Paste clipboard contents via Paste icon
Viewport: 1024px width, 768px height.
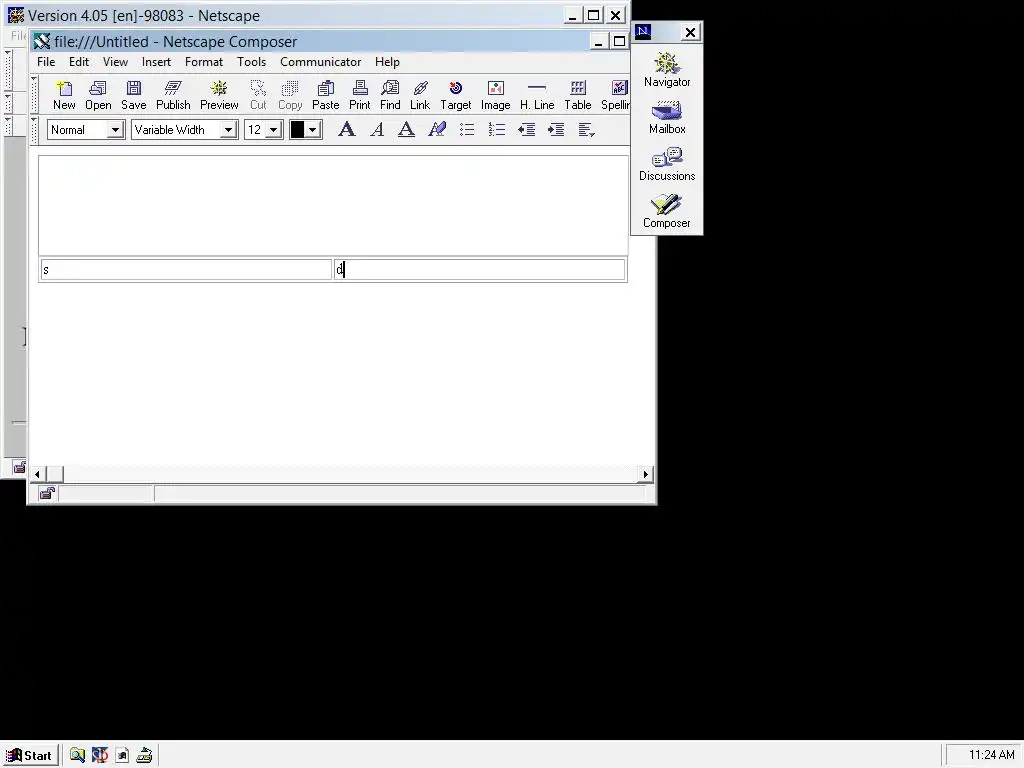325,95
